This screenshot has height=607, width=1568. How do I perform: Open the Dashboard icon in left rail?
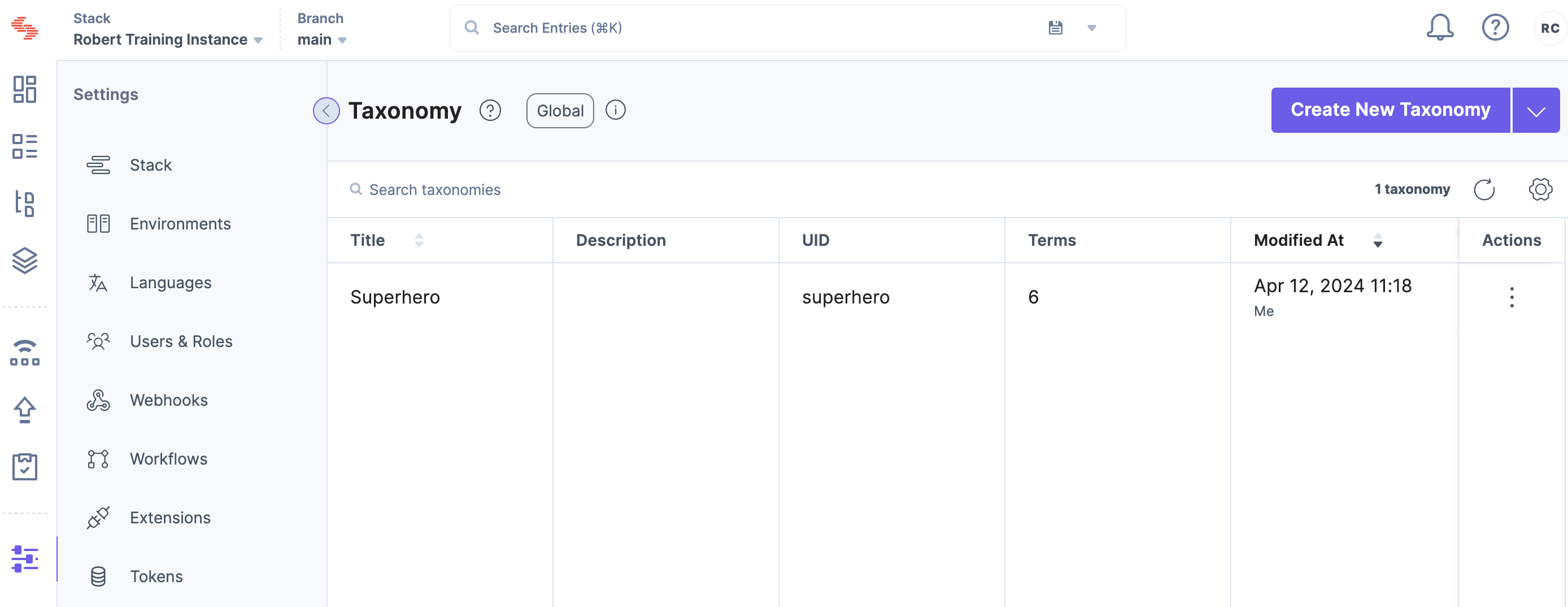25,89
